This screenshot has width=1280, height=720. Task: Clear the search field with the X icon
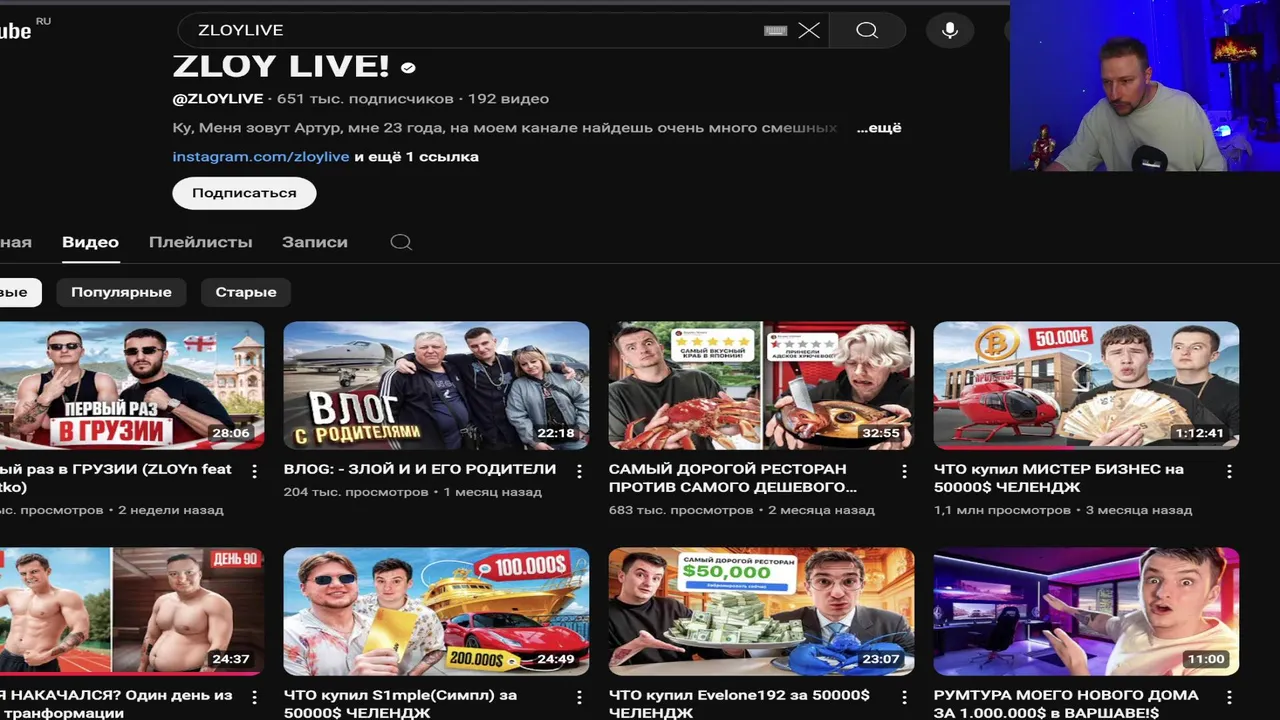click(809, 30)
